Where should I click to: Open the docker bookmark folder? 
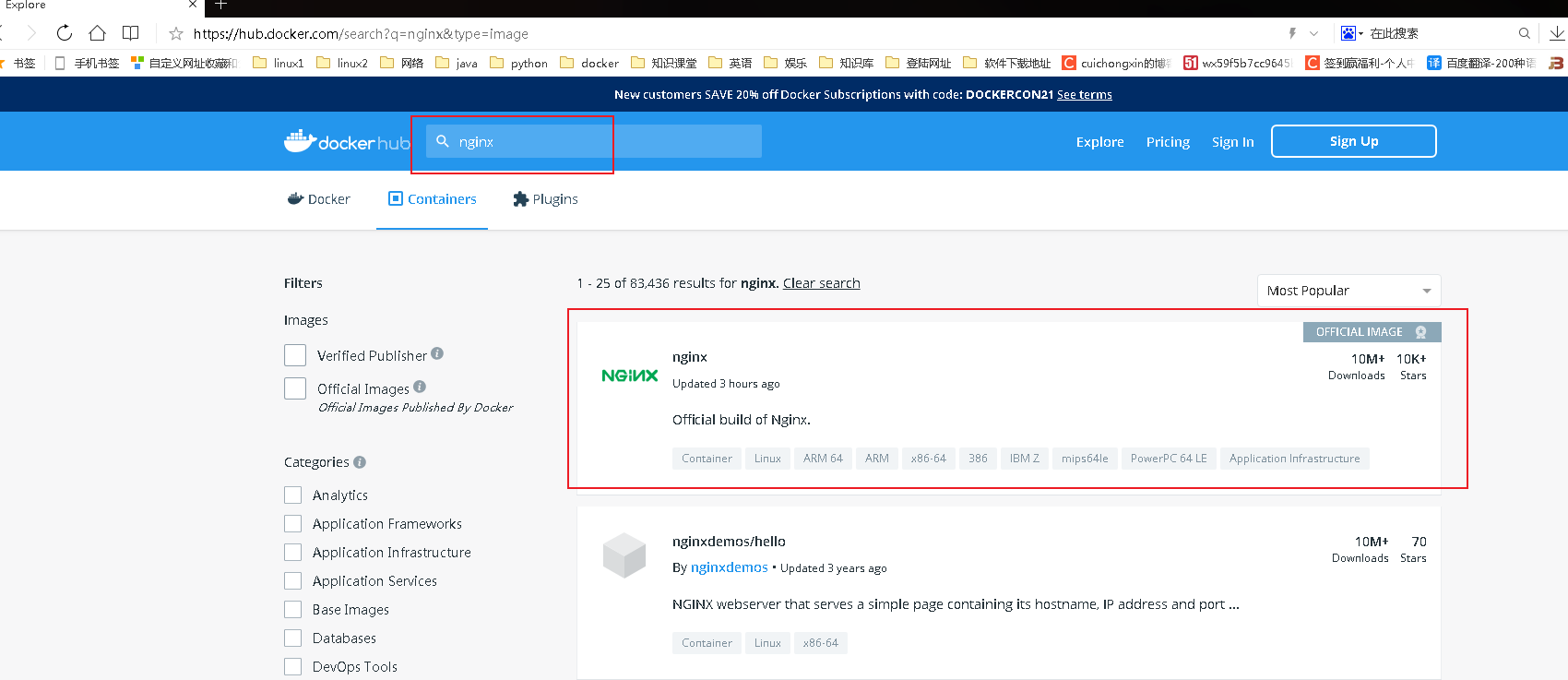point(589,63)
